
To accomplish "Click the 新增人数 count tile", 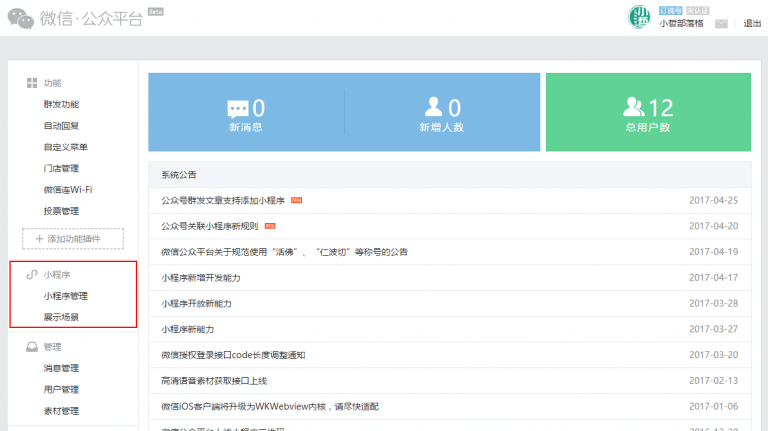I will pyautogui.click(x=442, y=112).
